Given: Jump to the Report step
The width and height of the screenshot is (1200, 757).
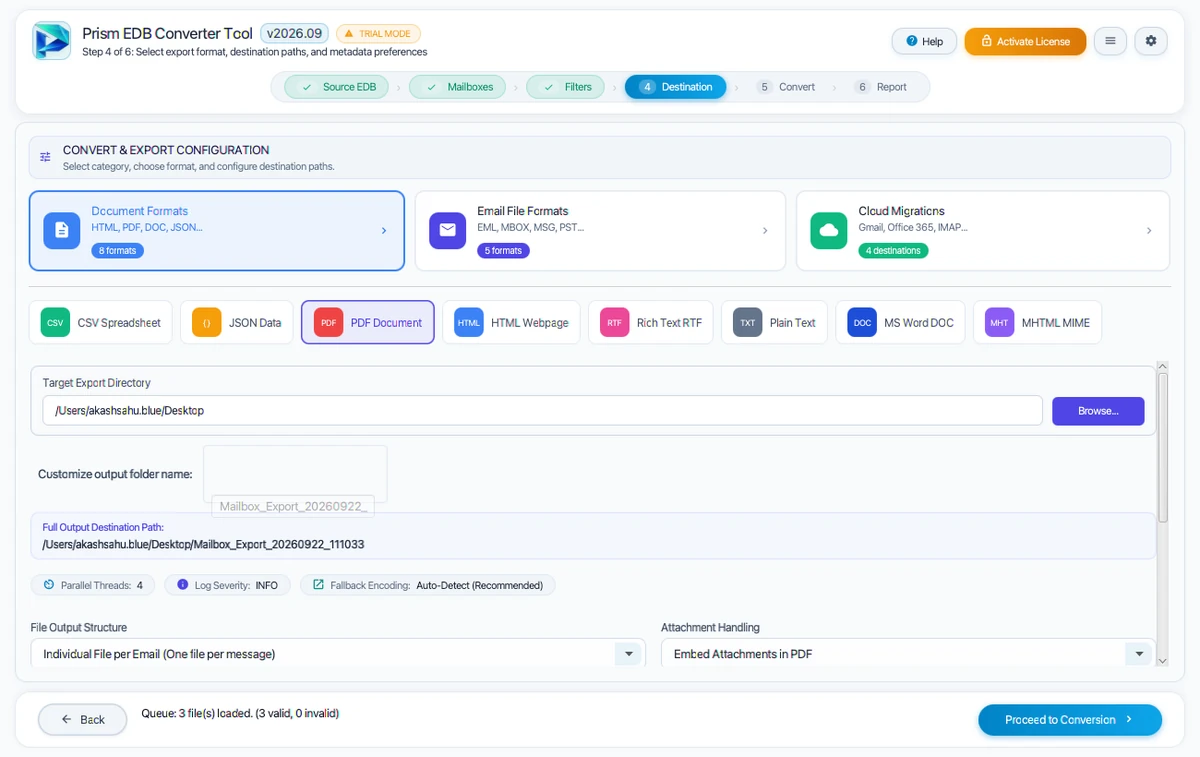Looking at the screenshot, I should click(881, 87).
